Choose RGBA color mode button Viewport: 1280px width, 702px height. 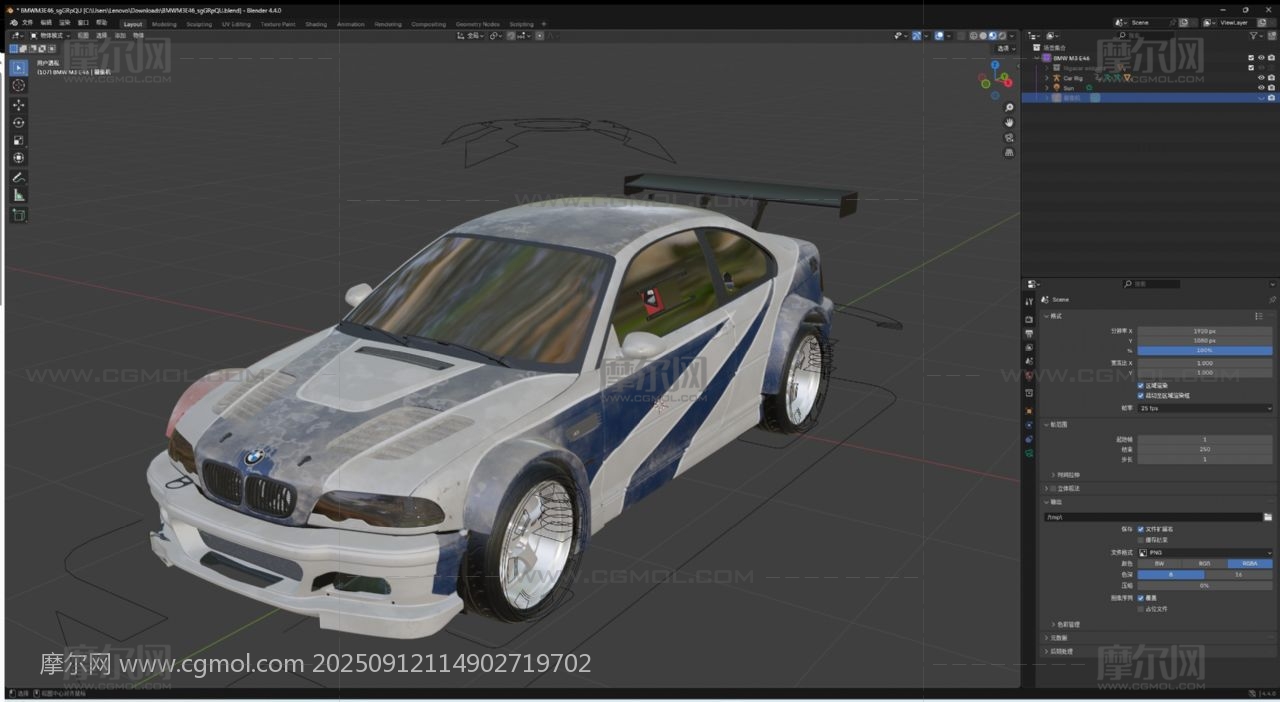(1250, 564)
